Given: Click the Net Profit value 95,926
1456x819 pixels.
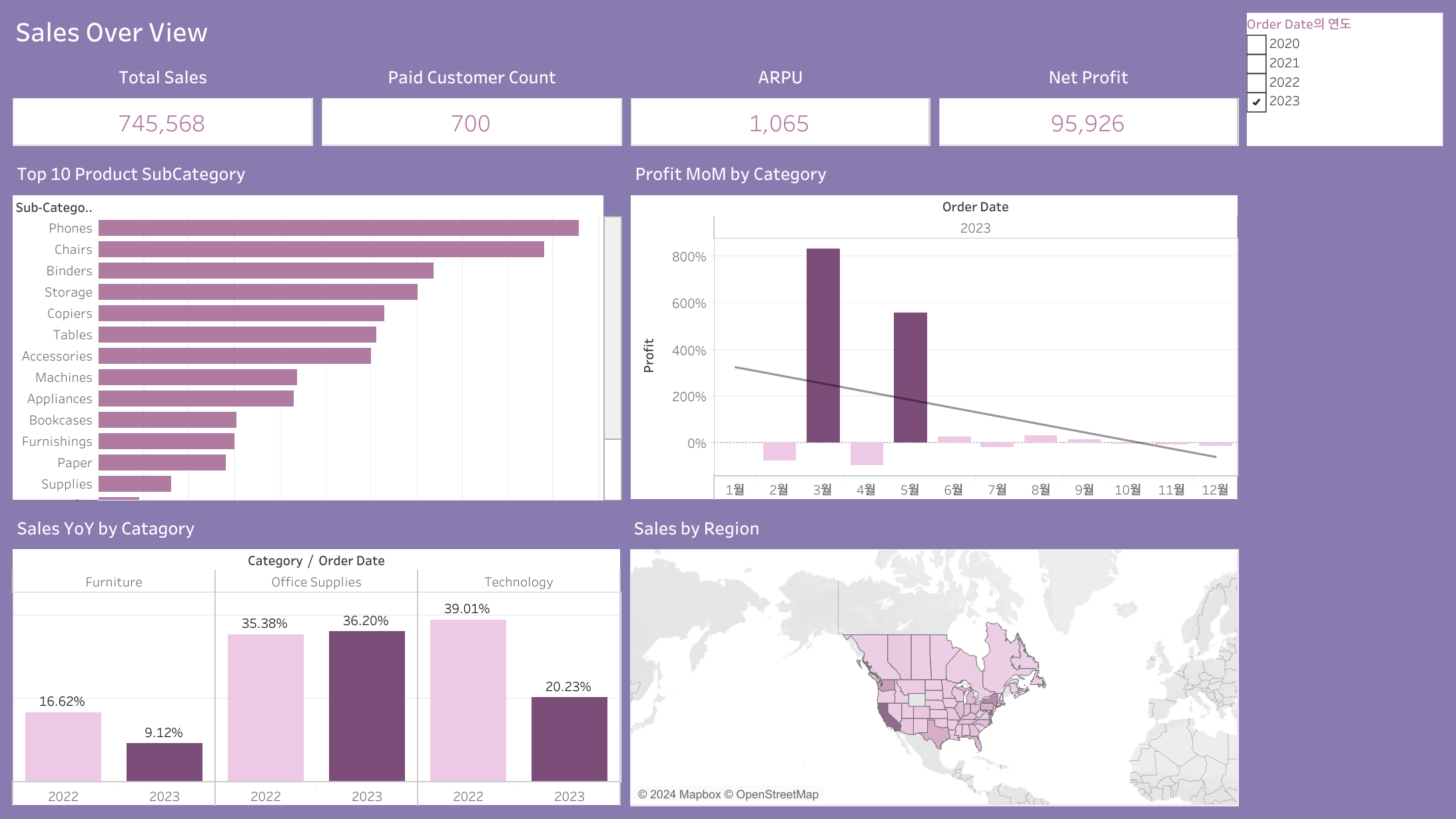Looking at the screenshot, I should click(1088, 123).
